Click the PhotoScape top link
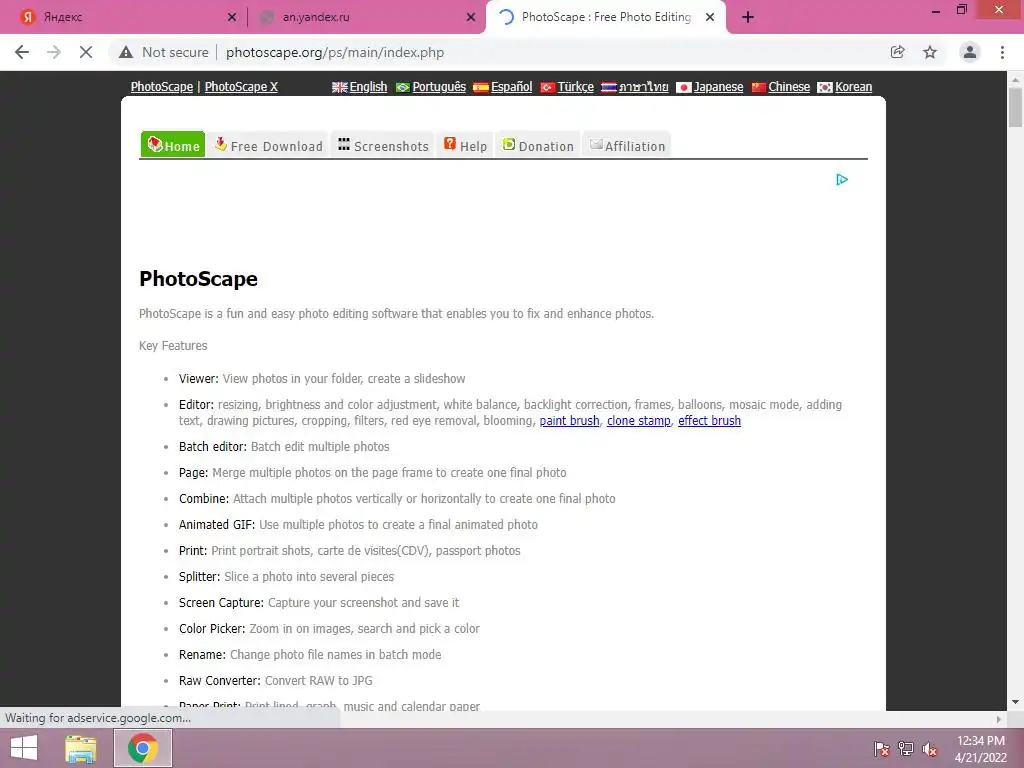This screenshot has width=1024, height=768. pos(161,87)
